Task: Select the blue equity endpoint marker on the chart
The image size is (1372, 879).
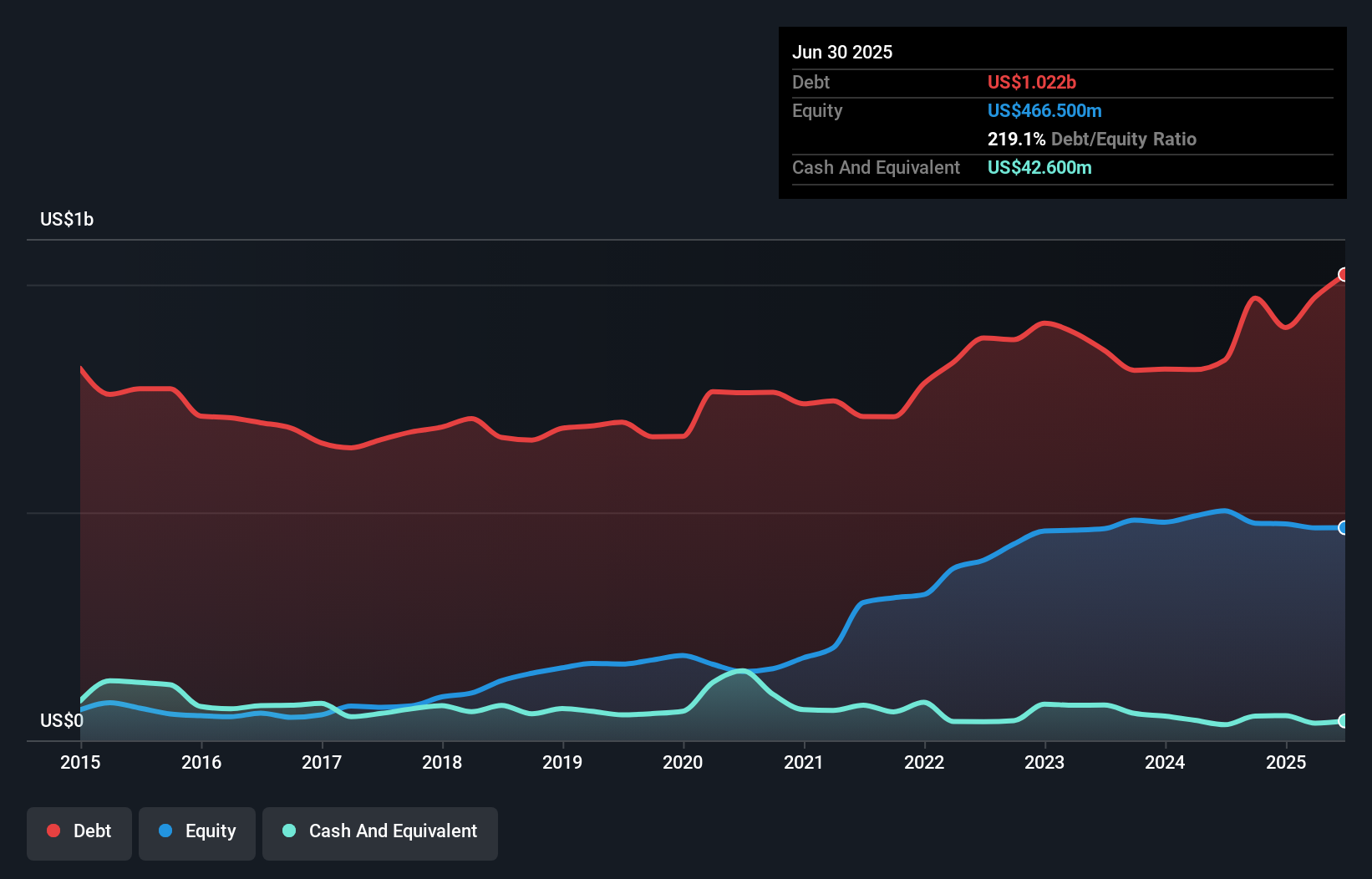Action: point(1343,527)
